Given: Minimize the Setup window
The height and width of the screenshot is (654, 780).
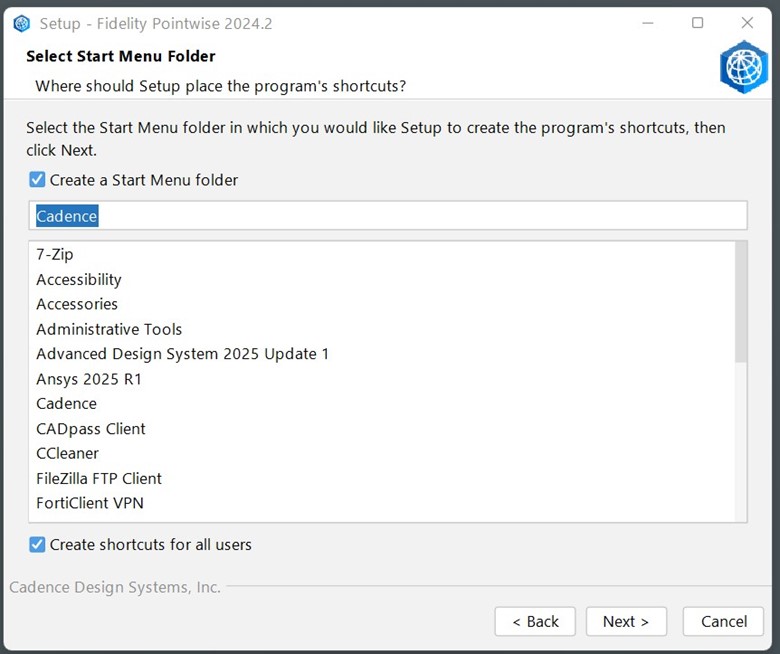Looking at the screenshot, I should click(648, 23).
